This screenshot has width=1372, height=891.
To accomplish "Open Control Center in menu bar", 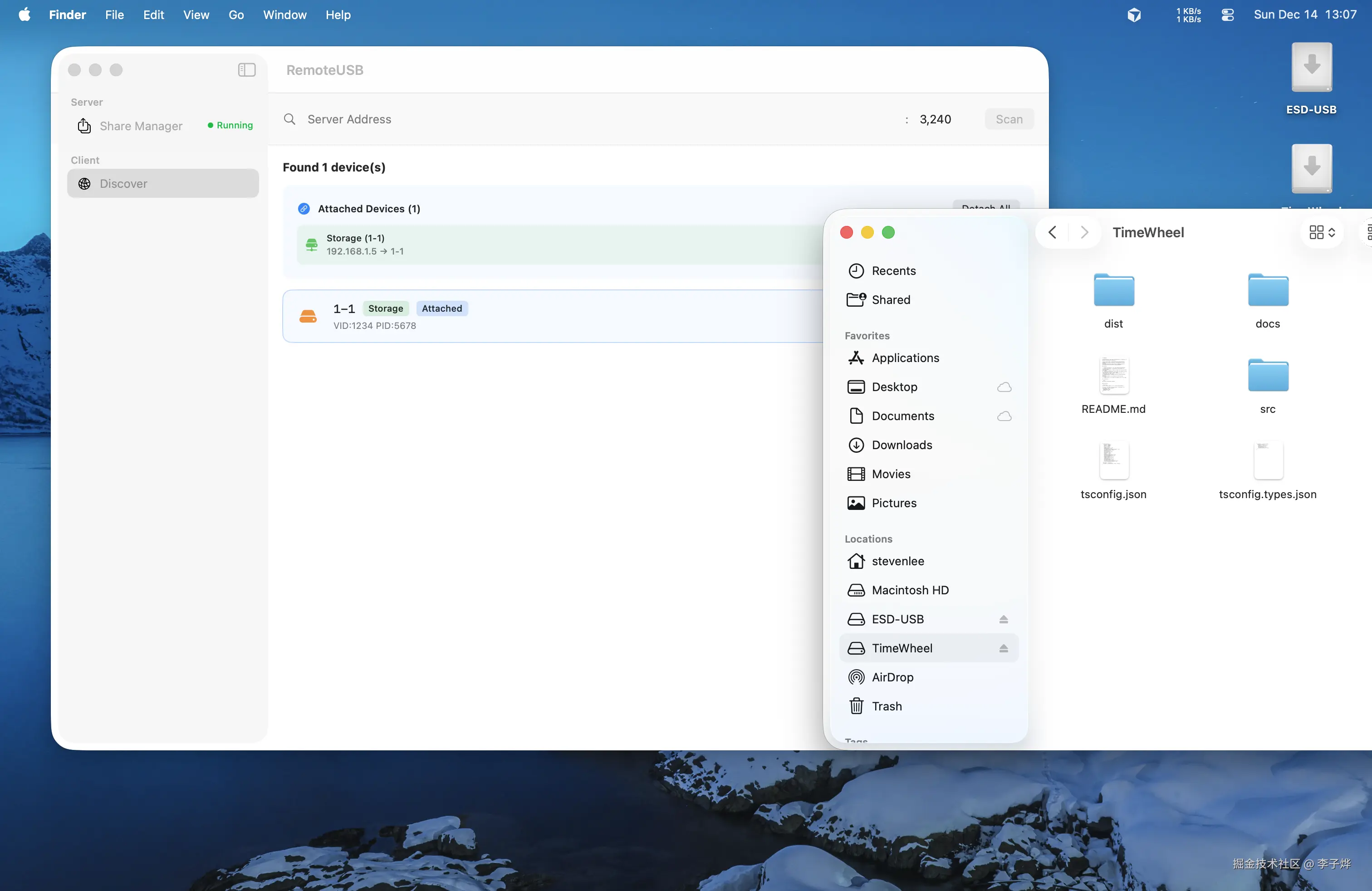I will tap(1227, 15).
